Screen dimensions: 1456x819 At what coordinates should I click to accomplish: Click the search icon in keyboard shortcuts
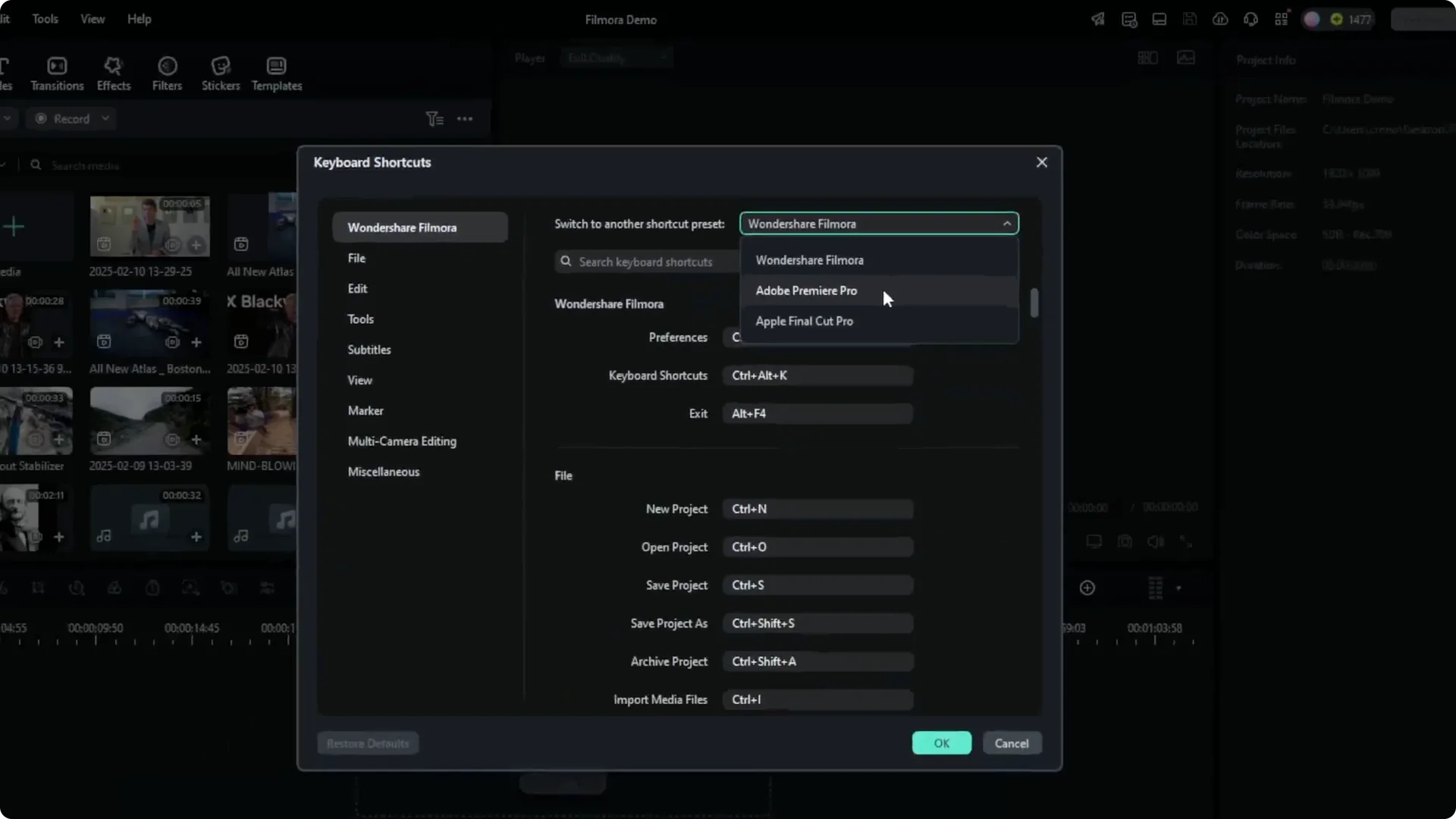click(x=566, y=262)
